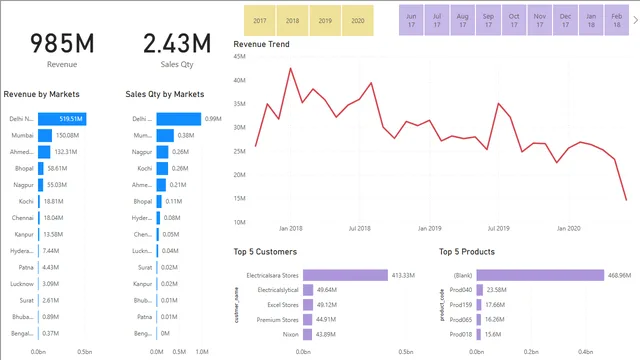This screenshot has height=360, width=640.
Task: Pick the Oct 17 month tile
Action: 514,20
